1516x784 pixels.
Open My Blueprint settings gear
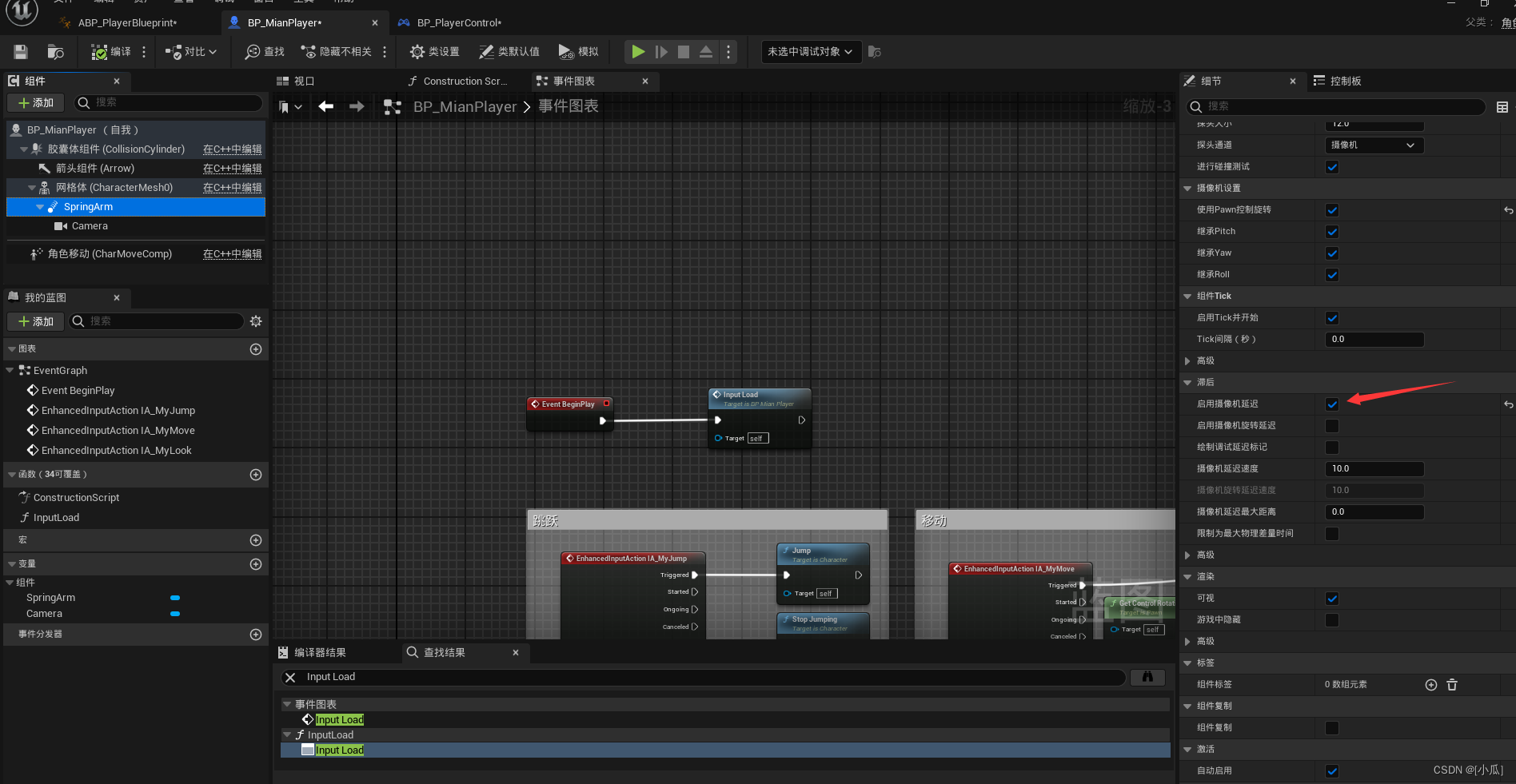point(256,321)
